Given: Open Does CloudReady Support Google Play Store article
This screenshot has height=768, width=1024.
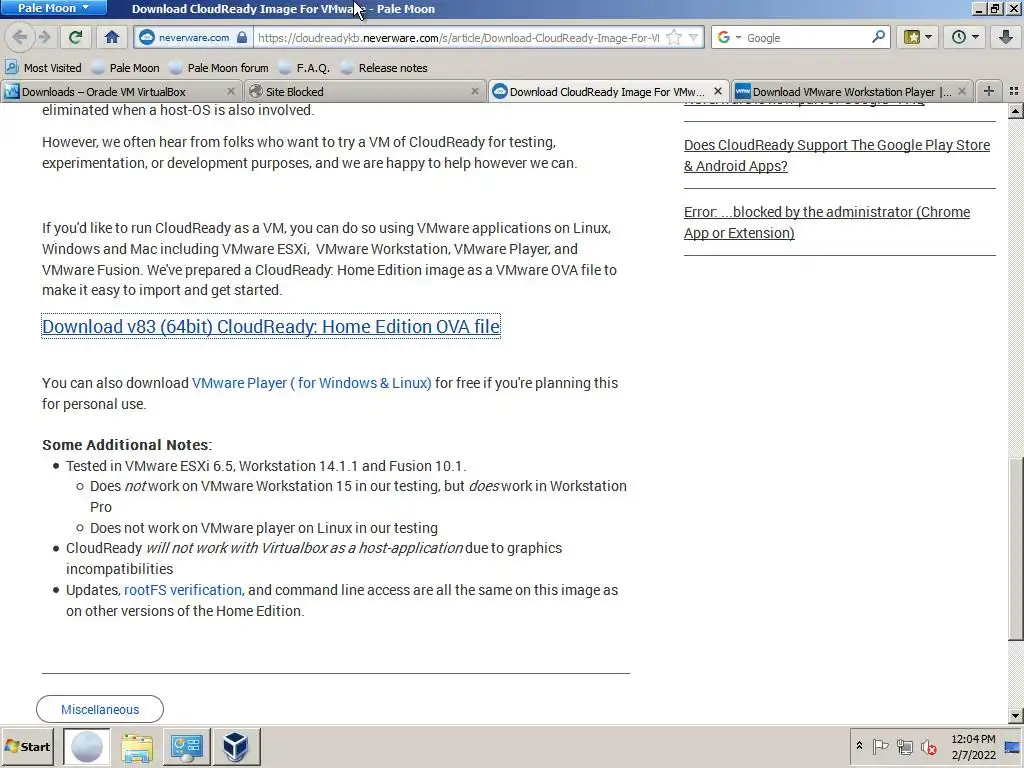Looking at the screenshot, I should tap(837, 155).
